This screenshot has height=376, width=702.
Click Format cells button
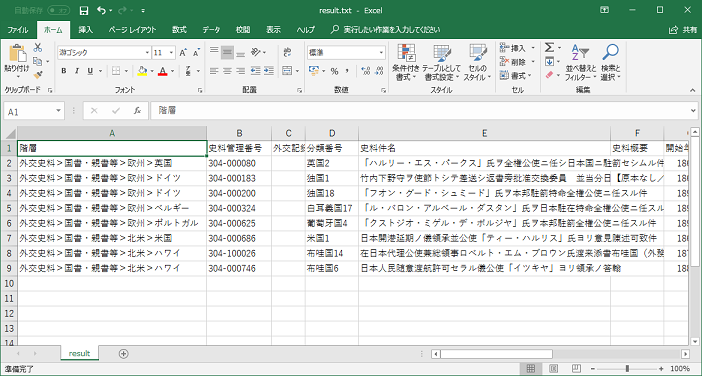tap(516, 75)
